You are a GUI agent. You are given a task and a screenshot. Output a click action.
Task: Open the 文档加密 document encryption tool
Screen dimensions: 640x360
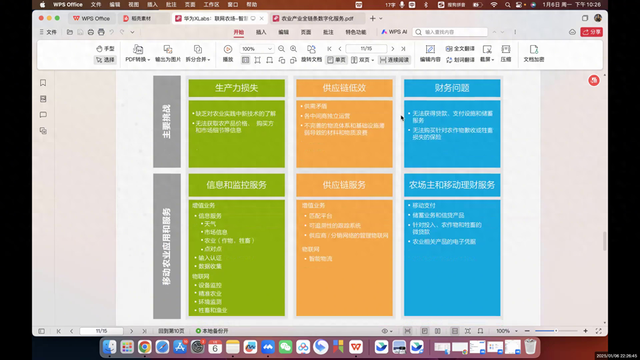pyautogui.click(x=534, y=53)
